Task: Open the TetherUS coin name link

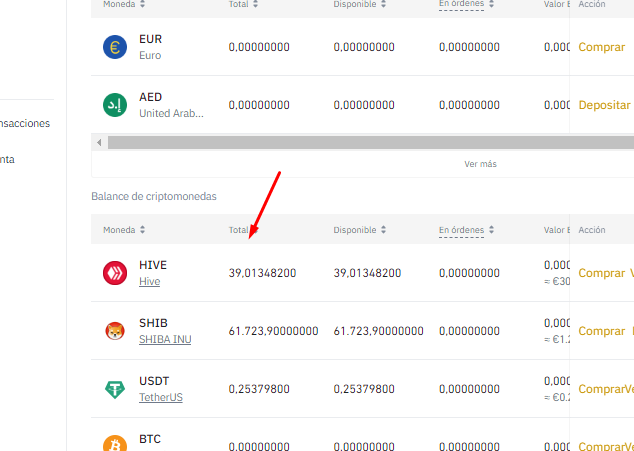Action: point(161,397)
